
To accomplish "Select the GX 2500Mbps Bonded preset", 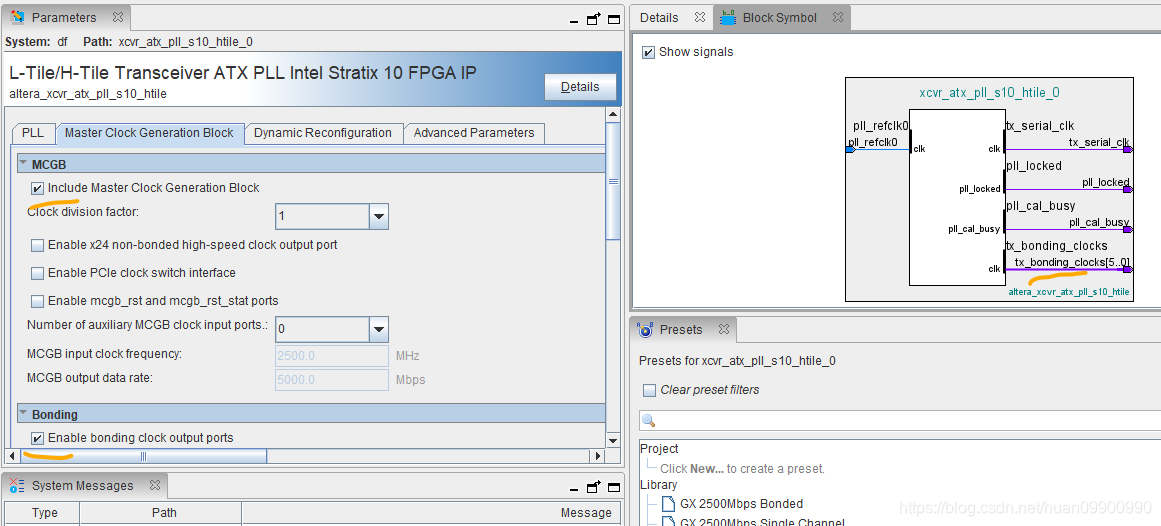I will pyautogui.click(x=741, y=504).
